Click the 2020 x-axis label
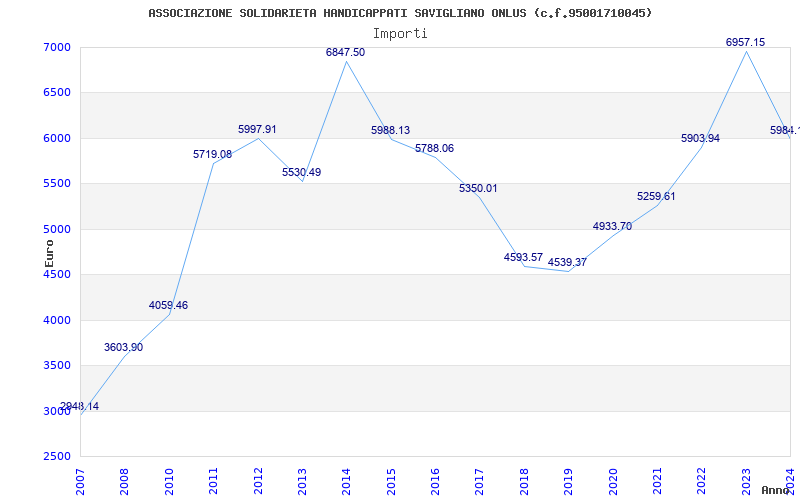 (613, 481)
